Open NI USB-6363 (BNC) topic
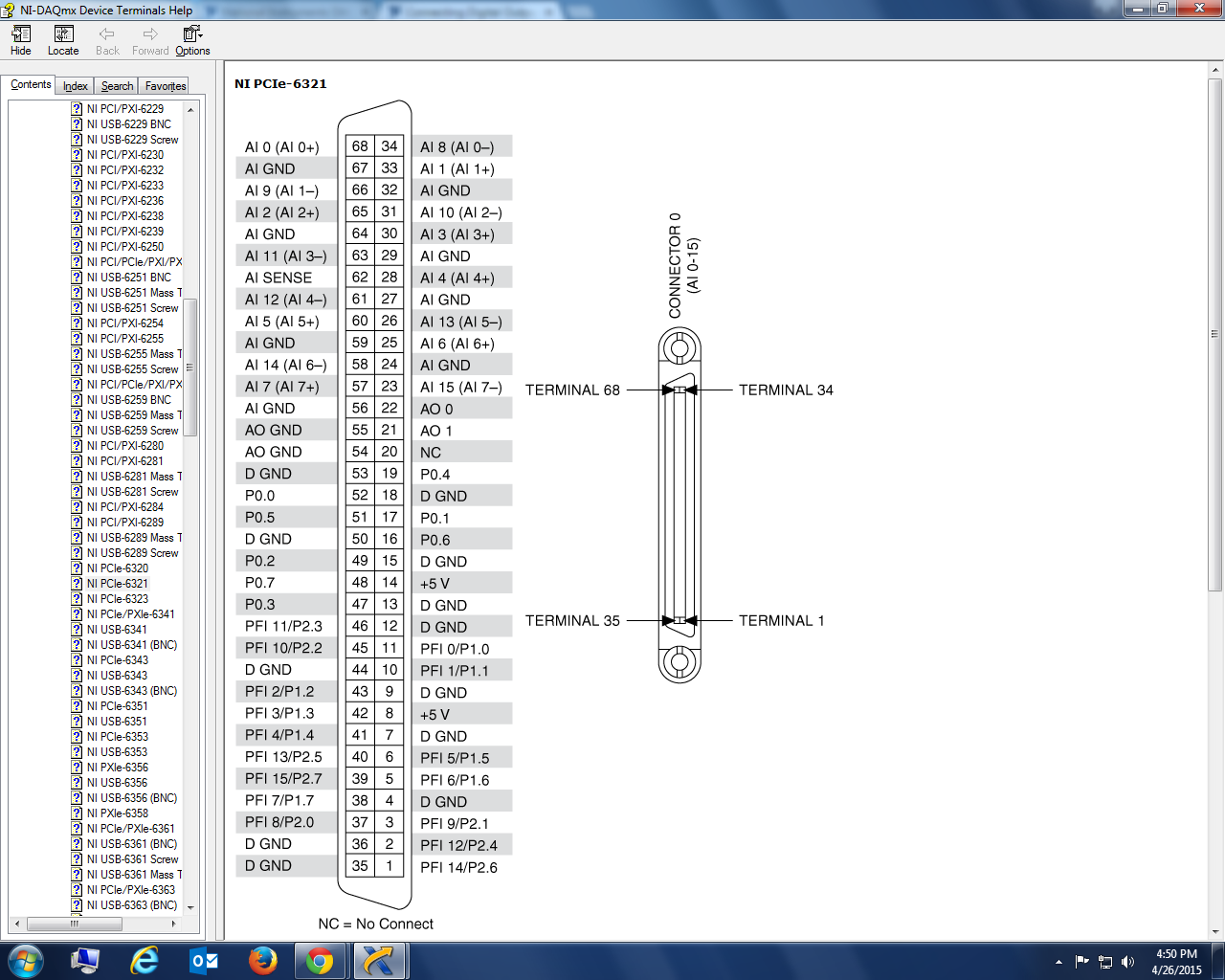The height and width of the screenshot is (980, 1225). 131,905
